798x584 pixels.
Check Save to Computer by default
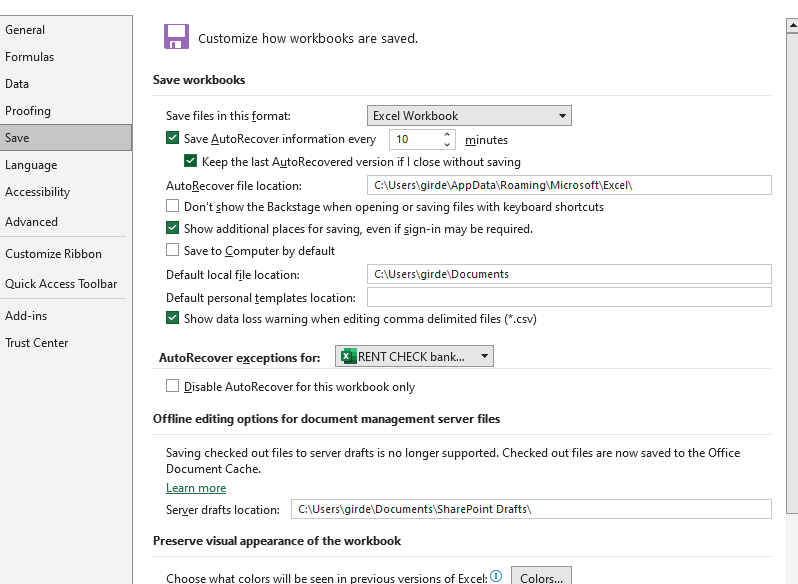point(173,250)
